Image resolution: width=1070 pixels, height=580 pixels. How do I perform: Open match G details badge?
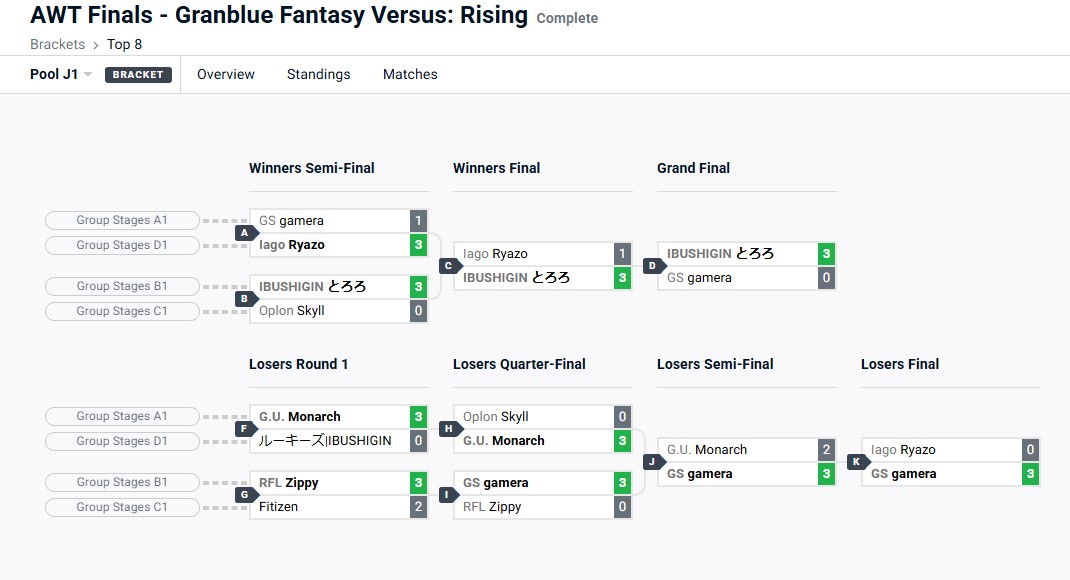tap(243, 494)
